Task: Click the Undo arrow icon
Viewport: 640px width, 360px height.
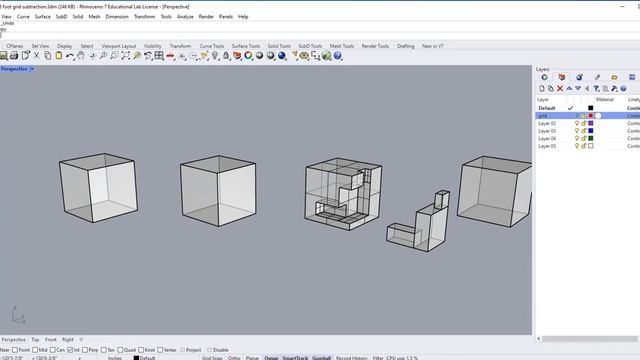Action: pyautogui.click(x=70, y=56)
